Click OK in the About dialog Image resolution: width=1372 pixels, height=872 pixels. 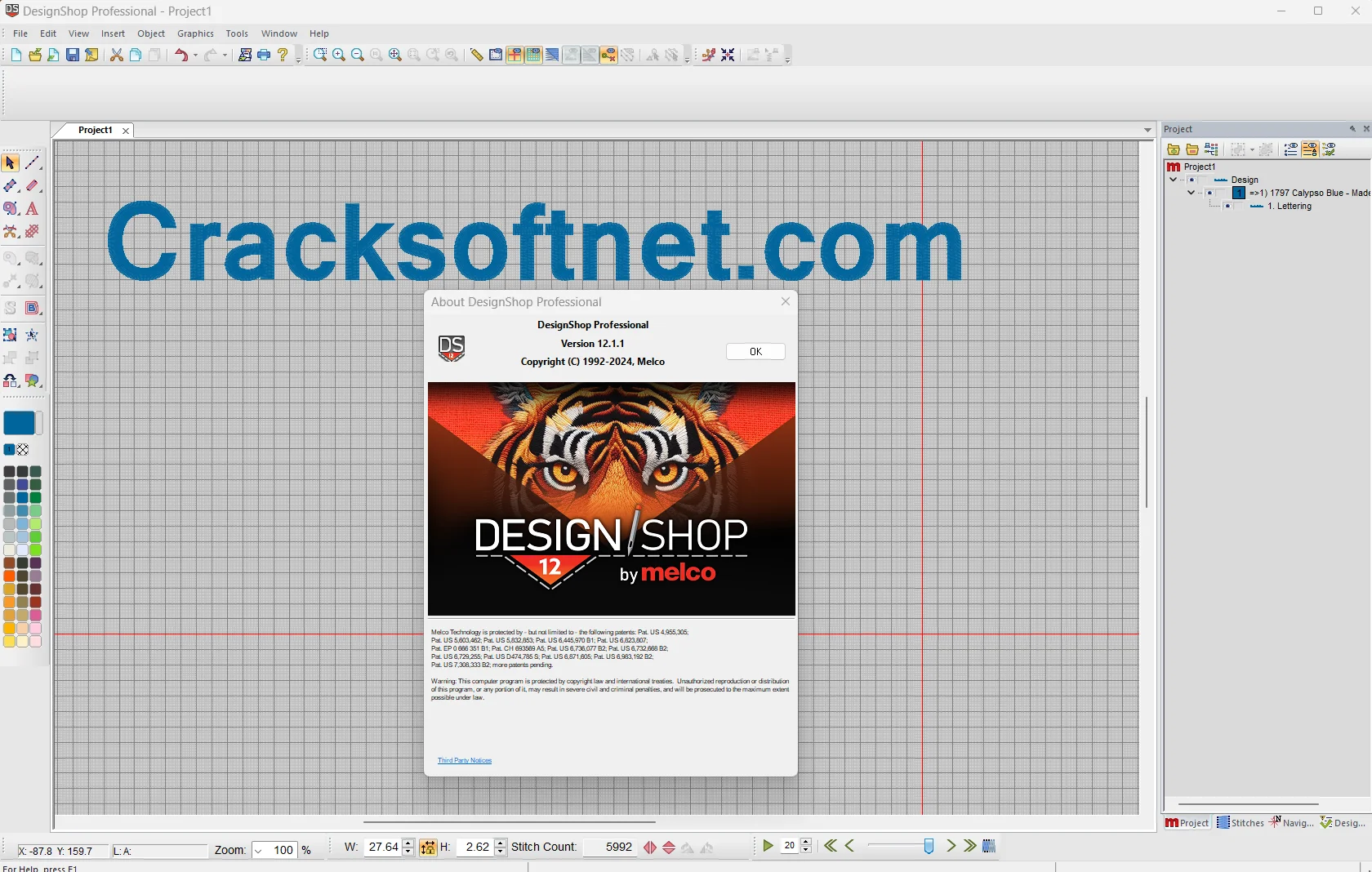click(x=755, y=351)
